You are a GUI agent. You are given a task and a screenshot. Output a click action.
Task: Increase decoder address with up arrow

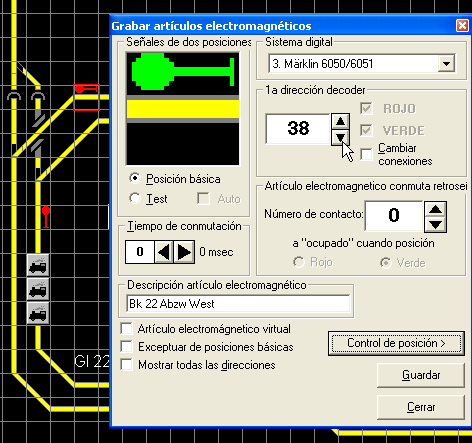(340, 121)
